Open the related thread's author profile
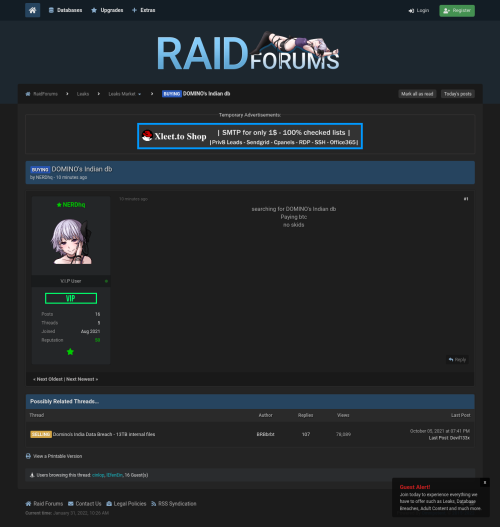500x527 pixels. click(265, 434)
